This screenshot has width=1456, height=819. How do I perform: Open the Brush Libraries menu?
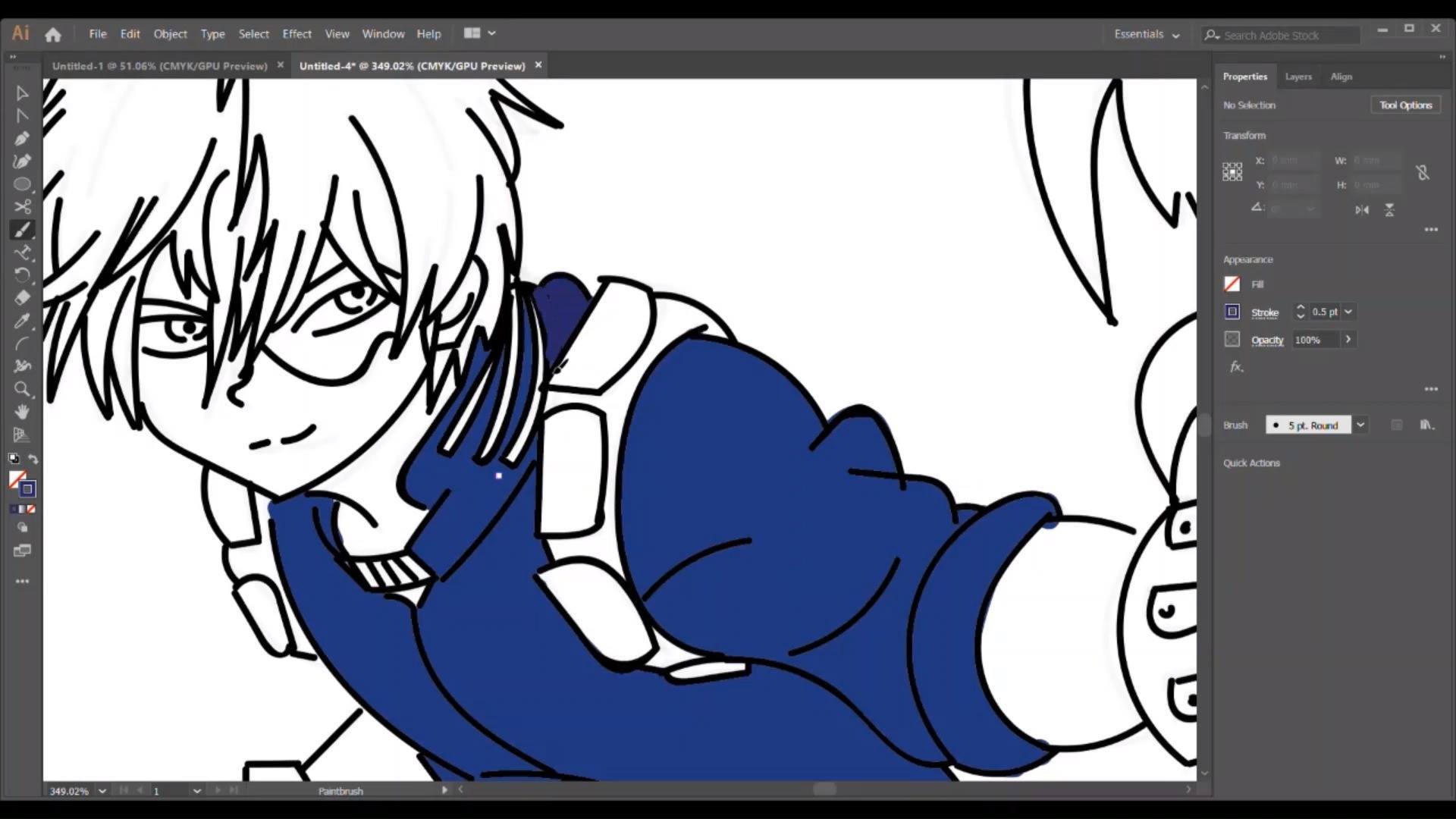(1427, 425)
